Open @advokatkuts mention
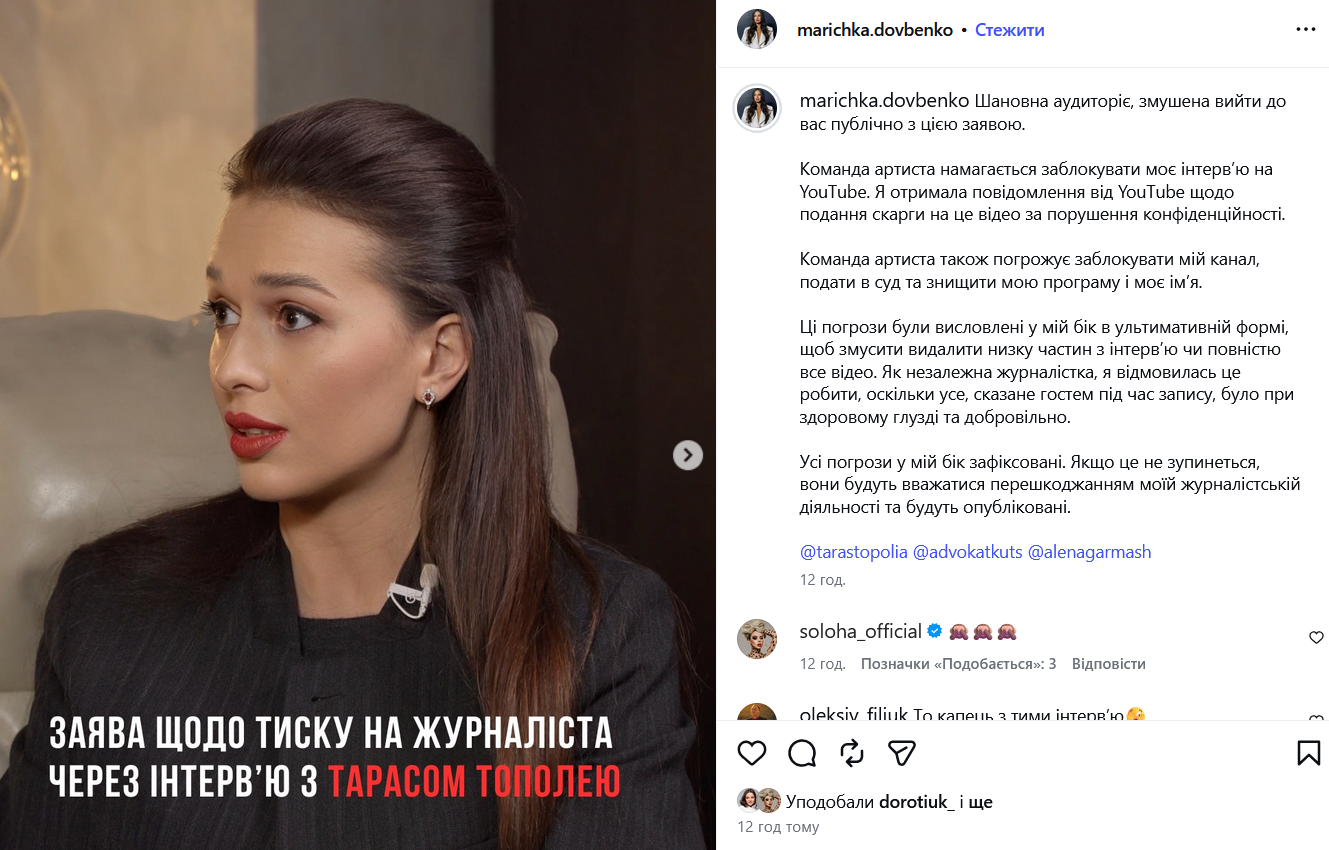 (968, 552)
